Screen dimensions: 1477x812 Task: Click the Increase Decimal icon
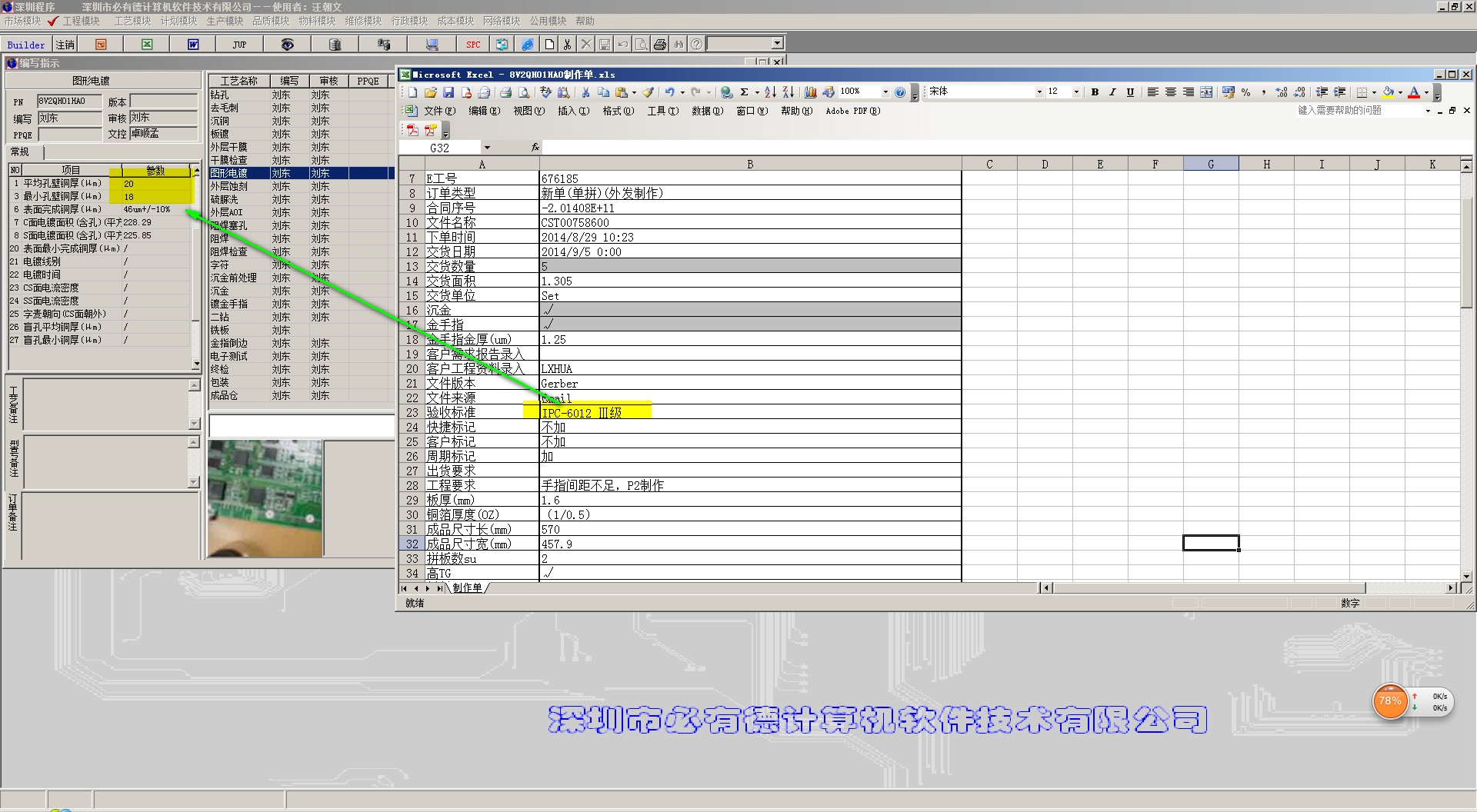(1282, 92)
